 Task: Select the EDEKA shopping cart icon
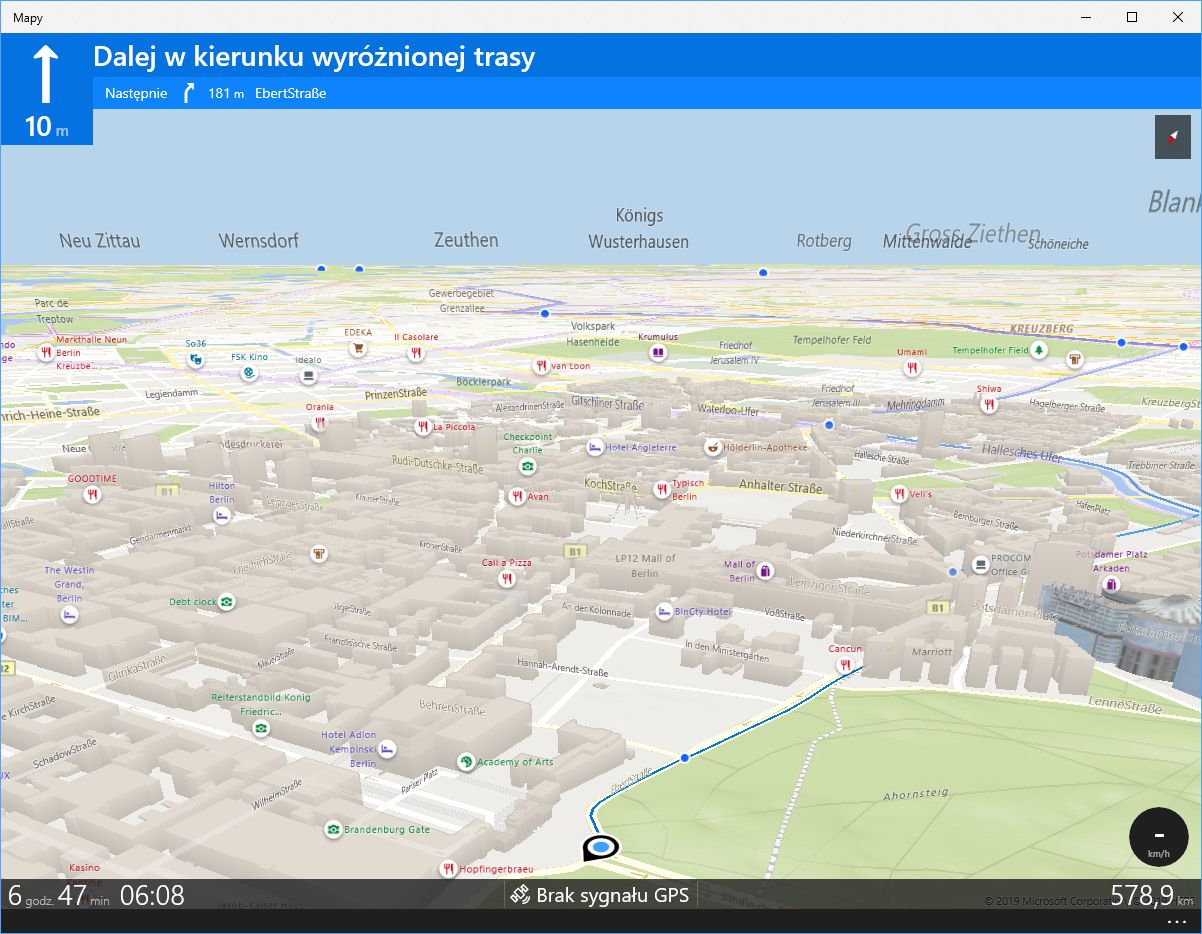(357, 349)
